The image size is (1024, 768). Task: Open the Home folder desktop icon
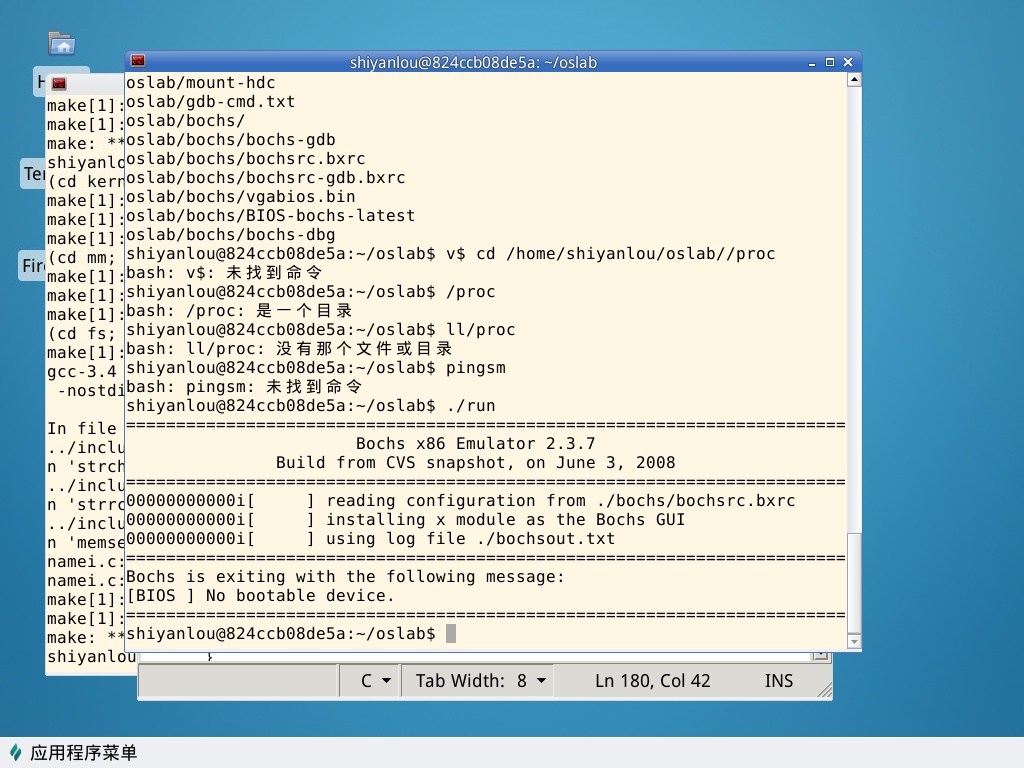click(x=62, y=43)
